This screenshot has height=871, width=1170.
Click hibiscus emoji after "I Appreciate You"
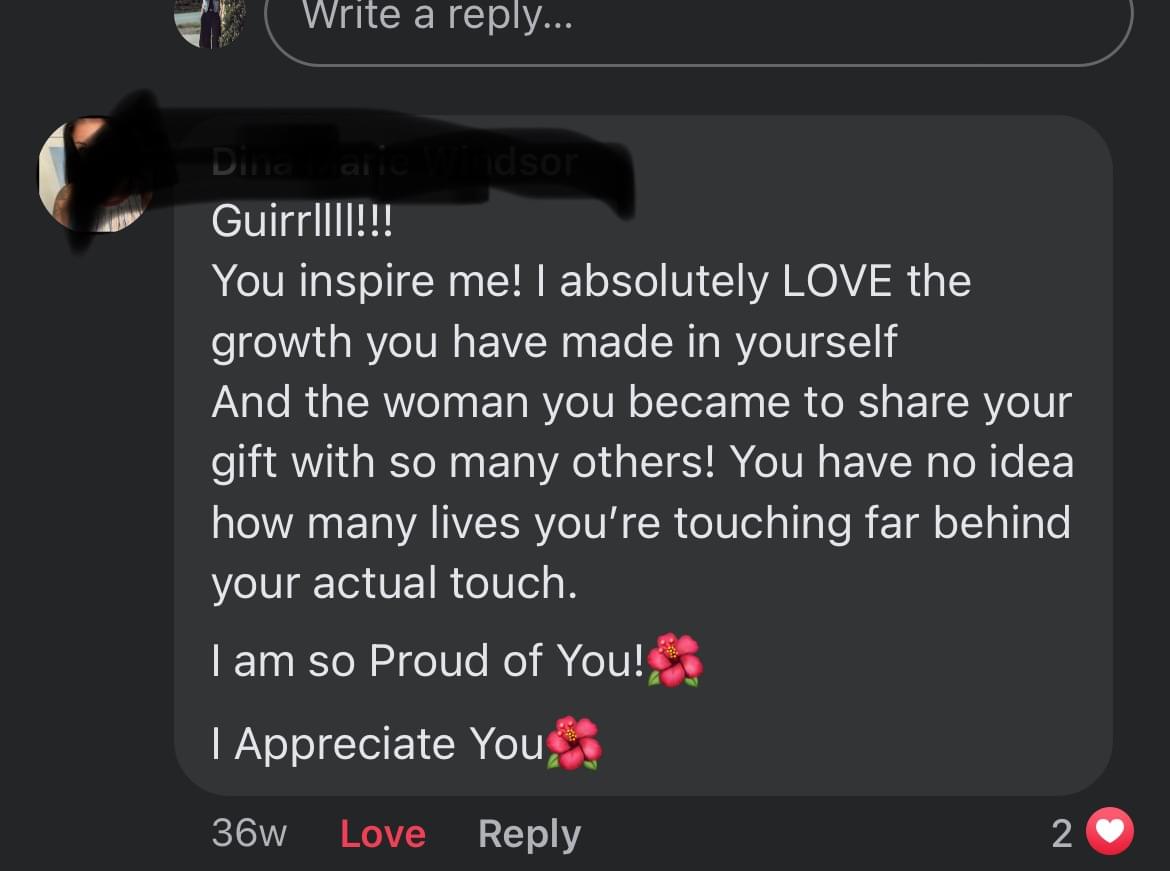point(573,743)
